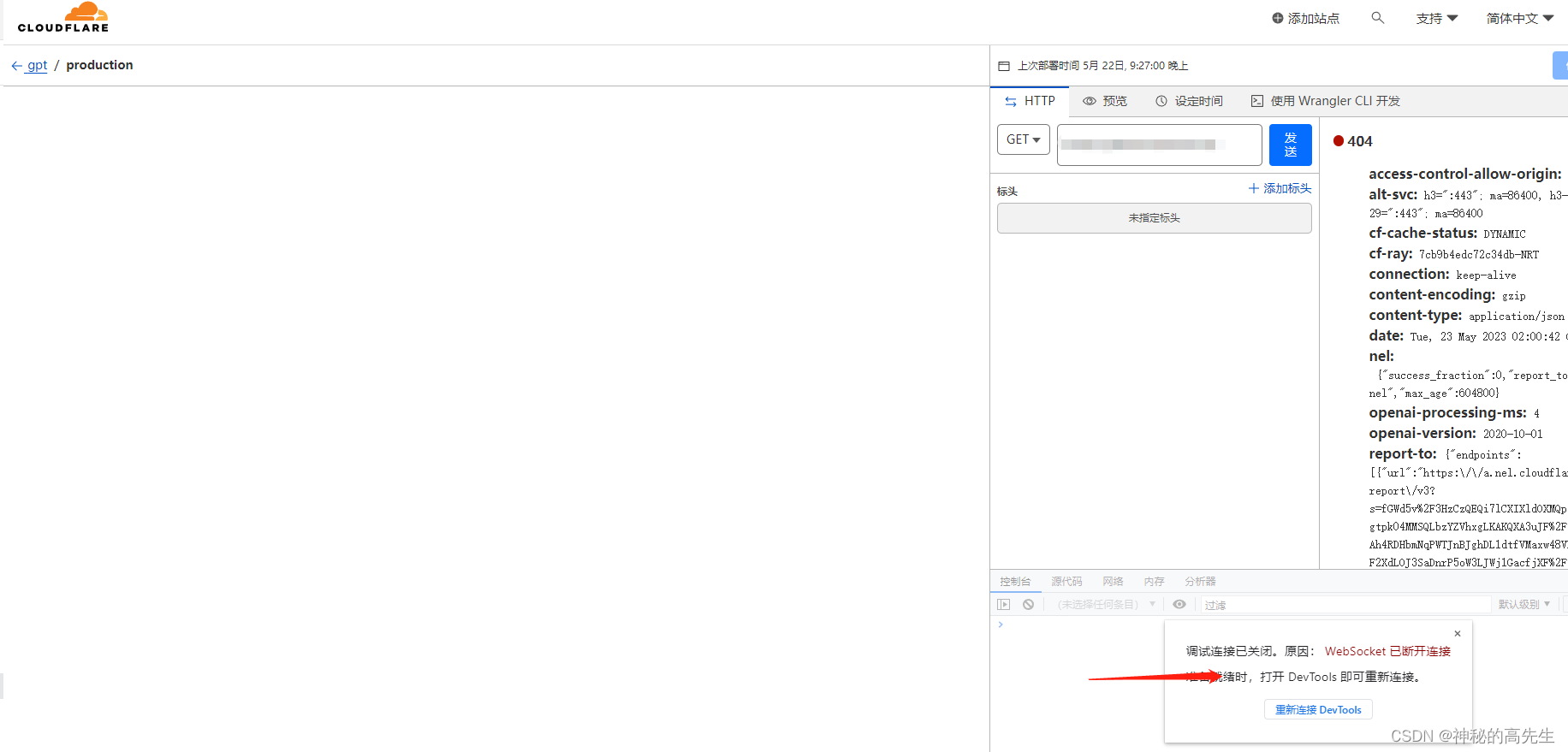Switch to the 预览 preview tab

tap(1105, 101)
